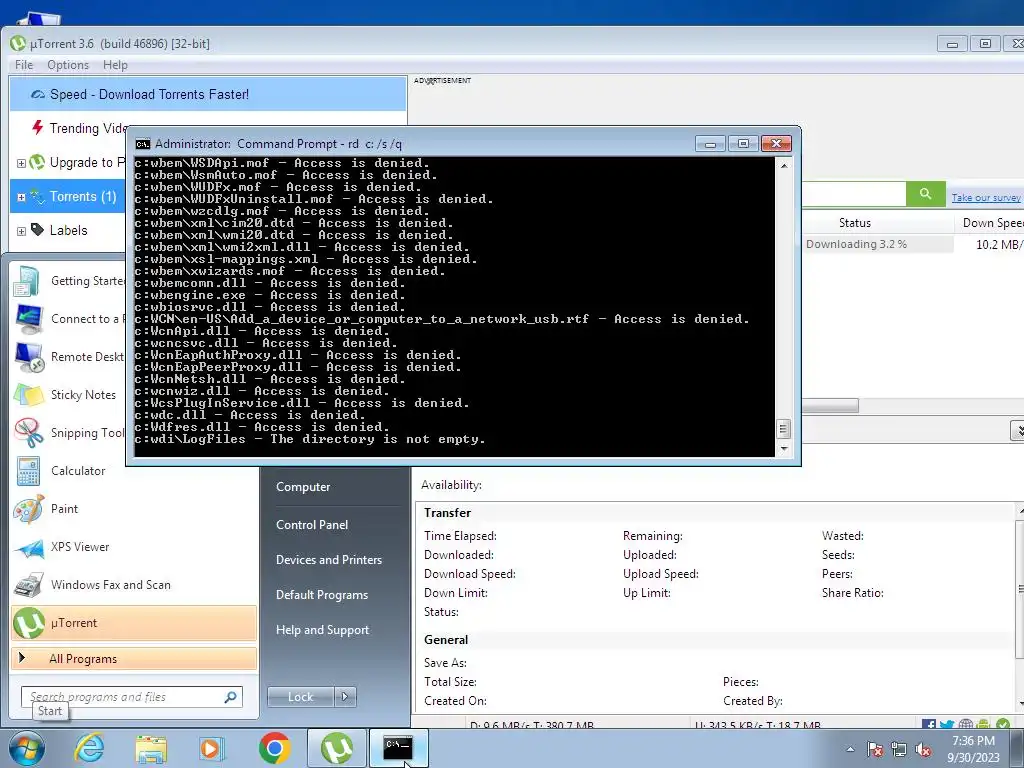
Task: Click the Windows Start orb
Action: tap(26, 748)
